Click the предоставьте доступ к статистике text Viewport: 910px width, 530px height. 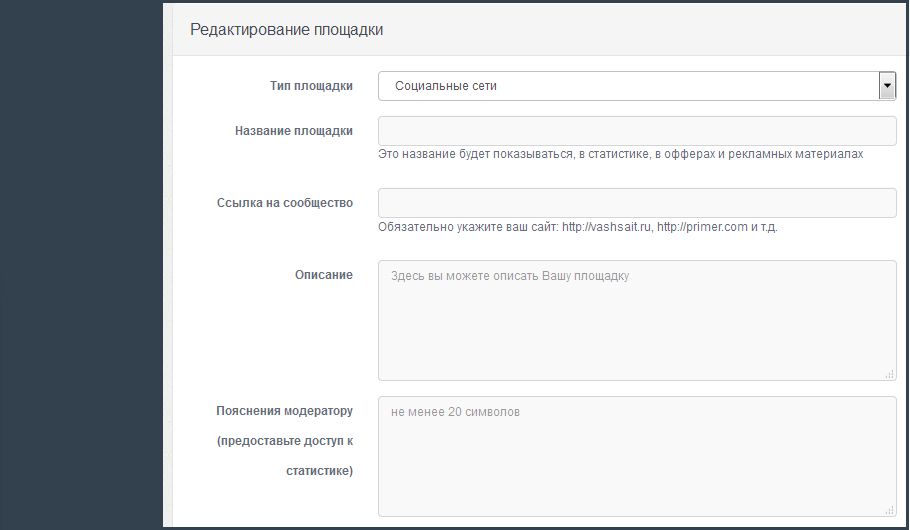click(x=286, y=456)
